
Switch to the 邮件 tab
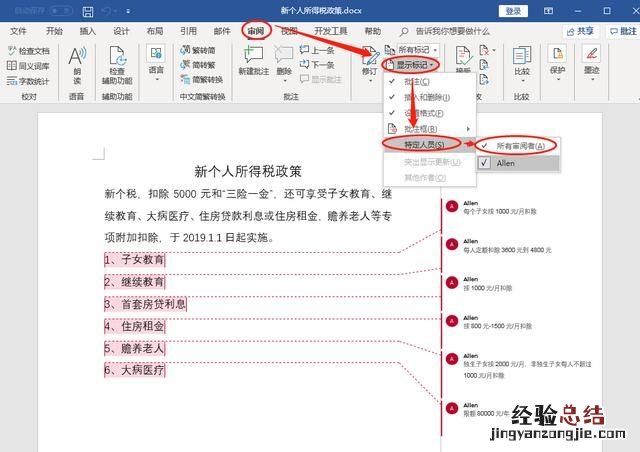point(222,31)
